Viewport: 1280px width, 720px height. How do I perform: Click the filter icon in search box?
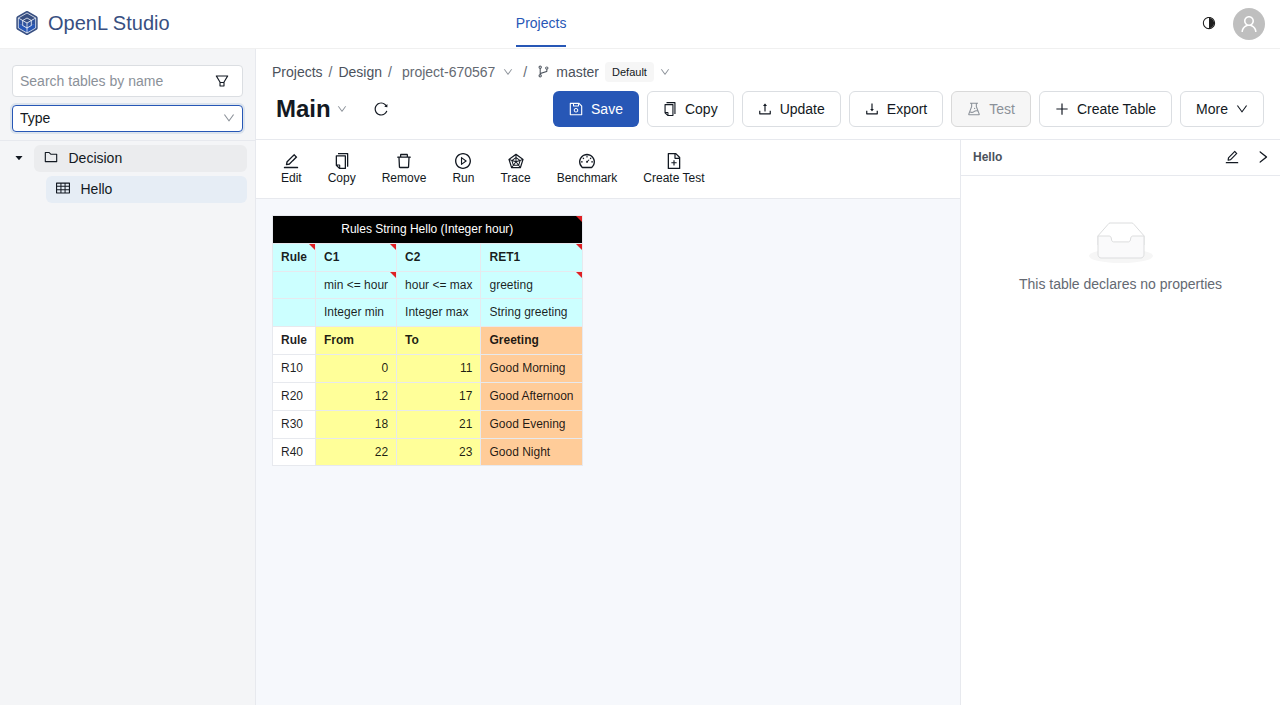pos(222,81)
